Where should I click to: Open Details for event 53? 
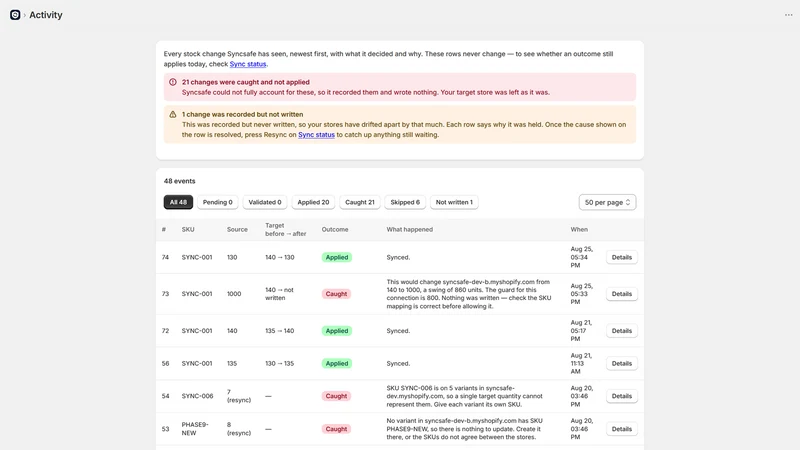tap(621, 429)
